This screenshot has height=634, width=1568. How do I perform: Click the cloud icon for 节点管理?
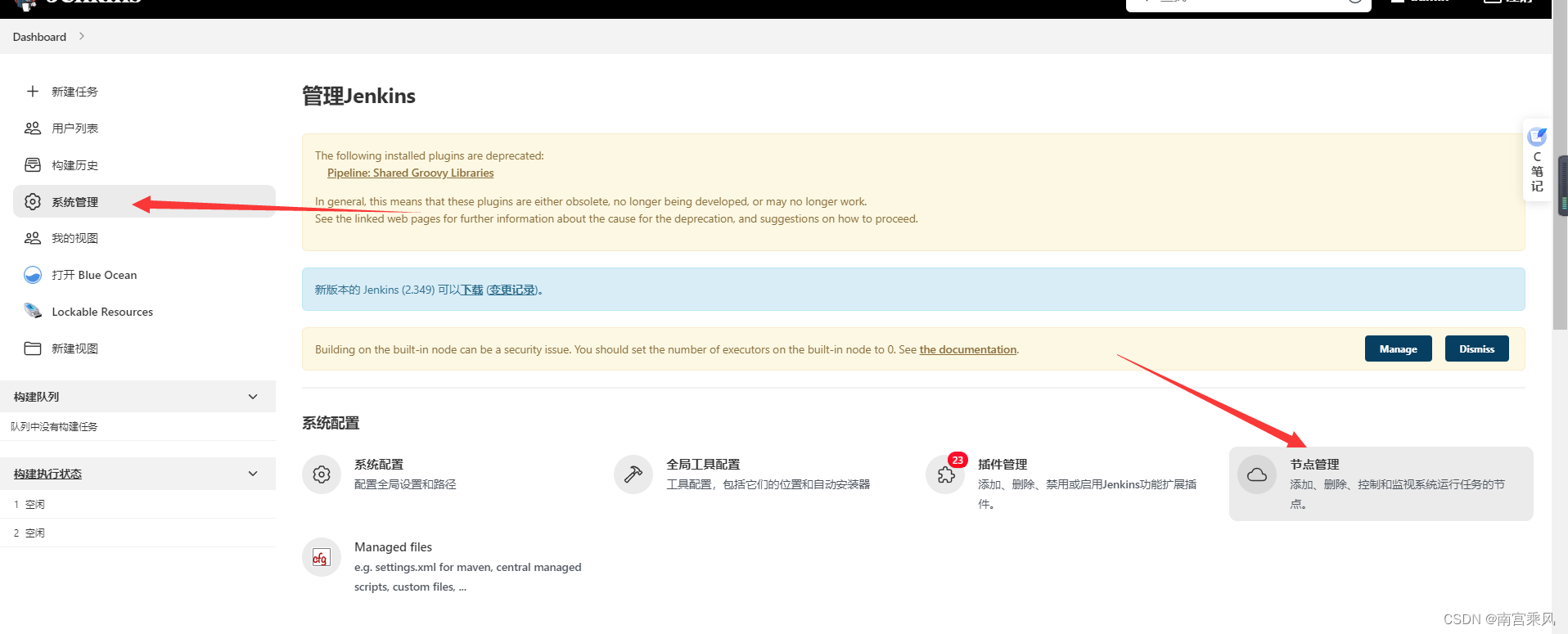pos(1257,474)
